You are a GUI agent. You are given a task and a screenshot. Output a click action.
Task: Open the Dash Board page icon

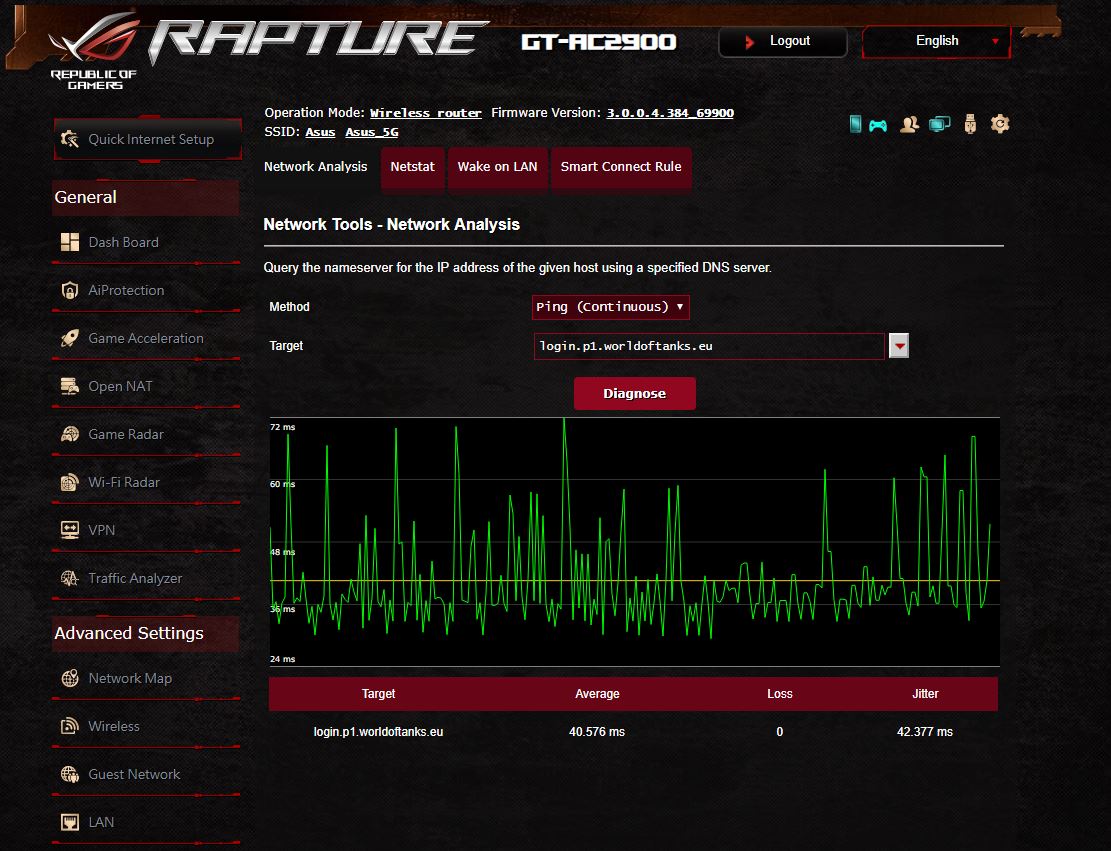pyautogui.click(x=70, y=242)
